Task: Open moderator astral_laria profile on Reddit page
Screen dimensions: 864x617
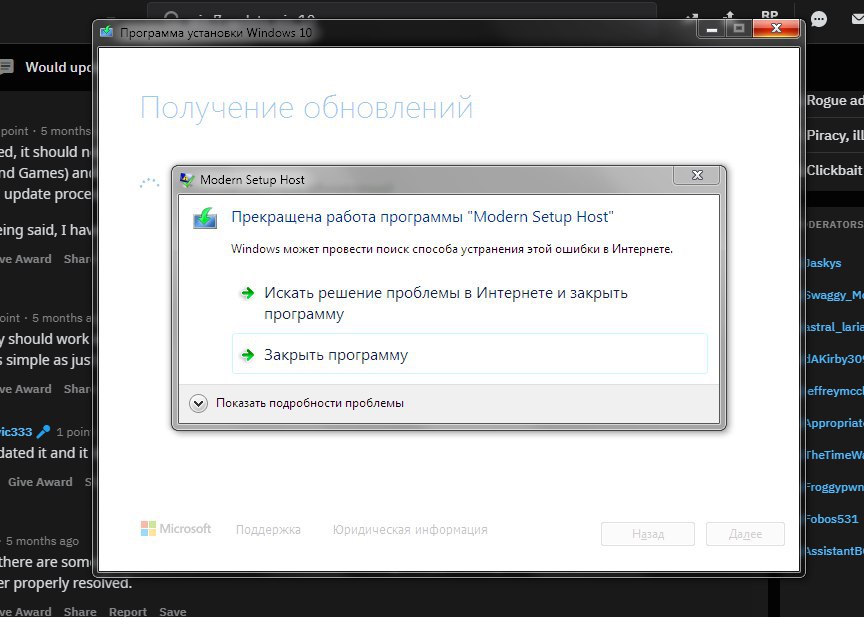Action: click(x=834, y=327)
